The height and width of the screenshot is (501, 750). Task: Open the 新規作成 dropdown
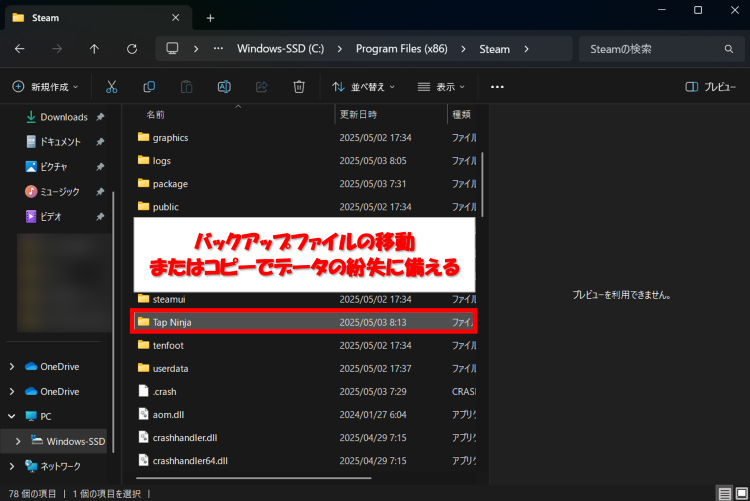point(45,87)
